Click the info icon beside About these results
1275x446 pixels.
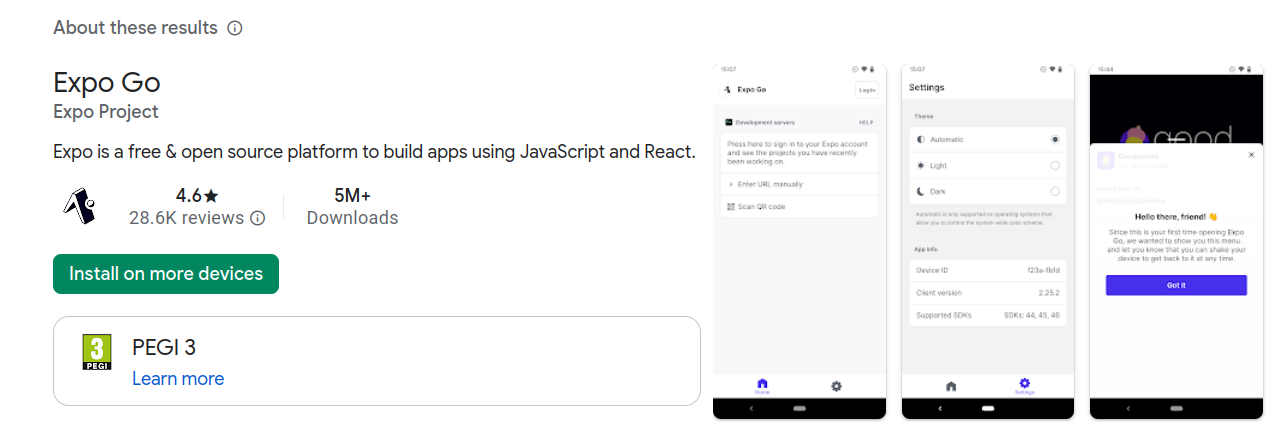(x=235, y=28)
